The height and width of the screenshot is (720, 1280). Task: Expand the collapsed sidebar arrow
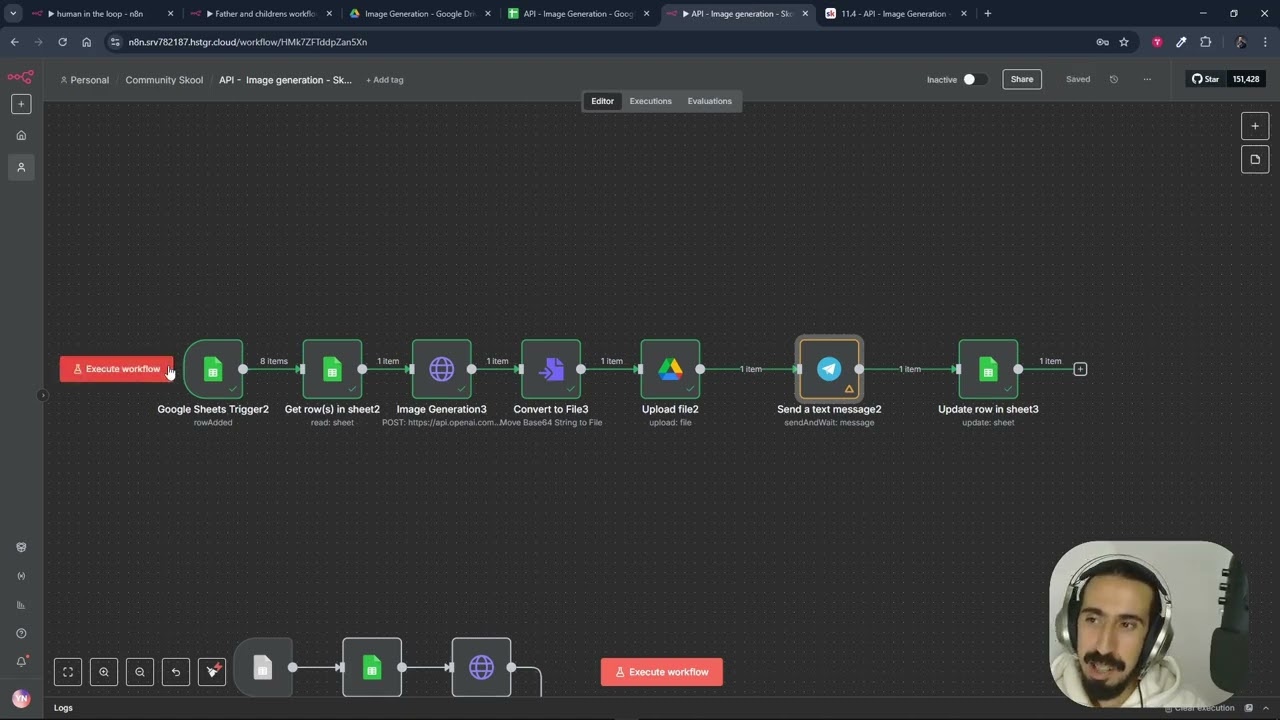point(42,395)
